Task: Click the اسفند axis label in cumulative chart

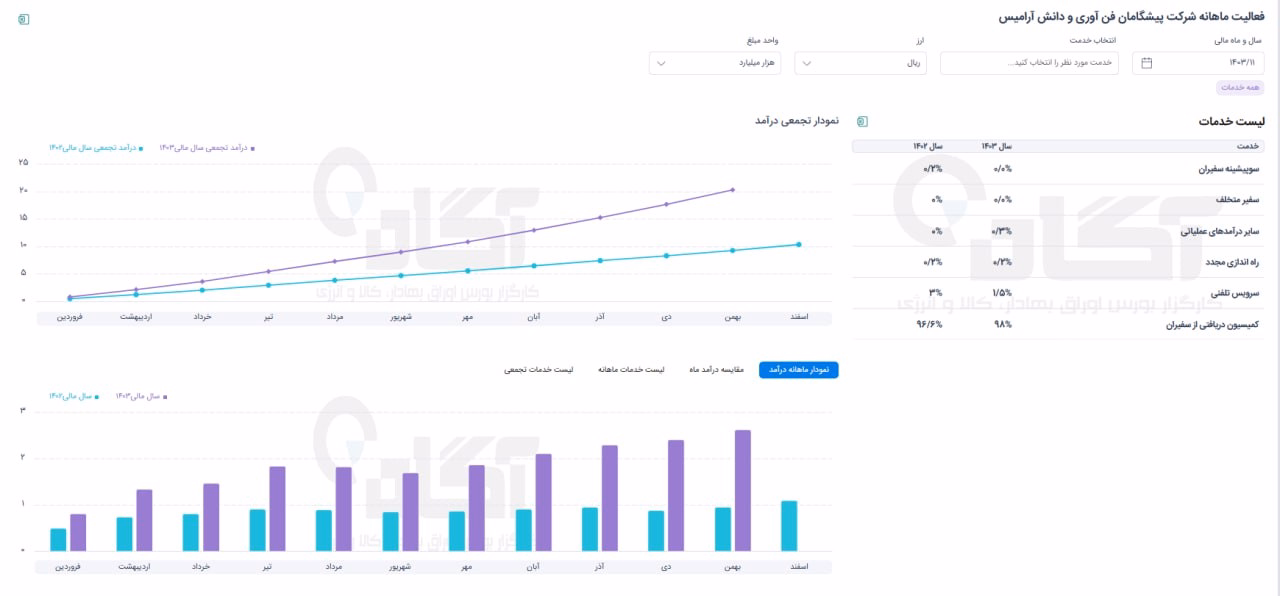Action: click(797, 317)
